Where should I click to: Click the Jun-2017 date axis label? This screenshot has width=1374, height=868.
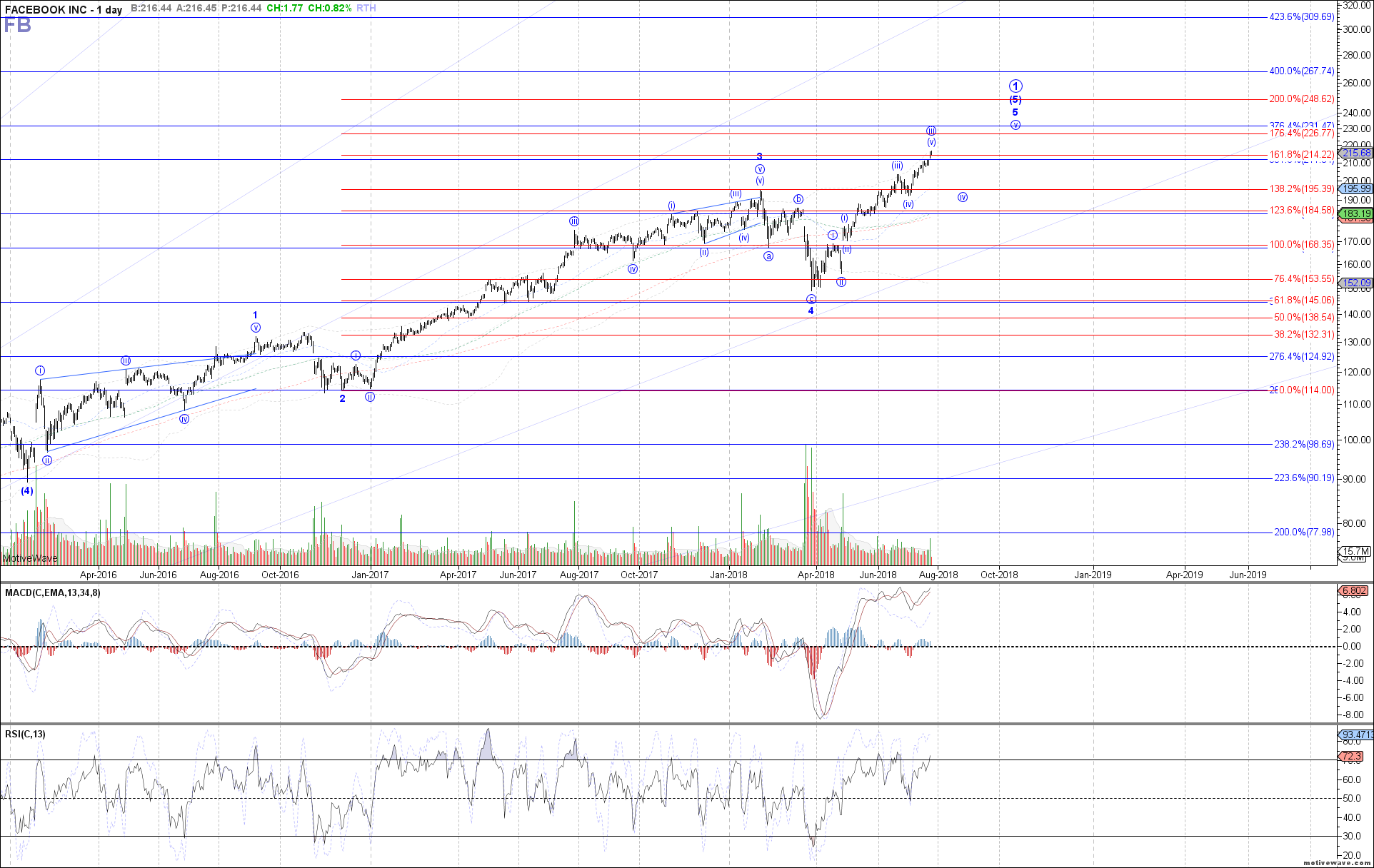tap(518, 575)
